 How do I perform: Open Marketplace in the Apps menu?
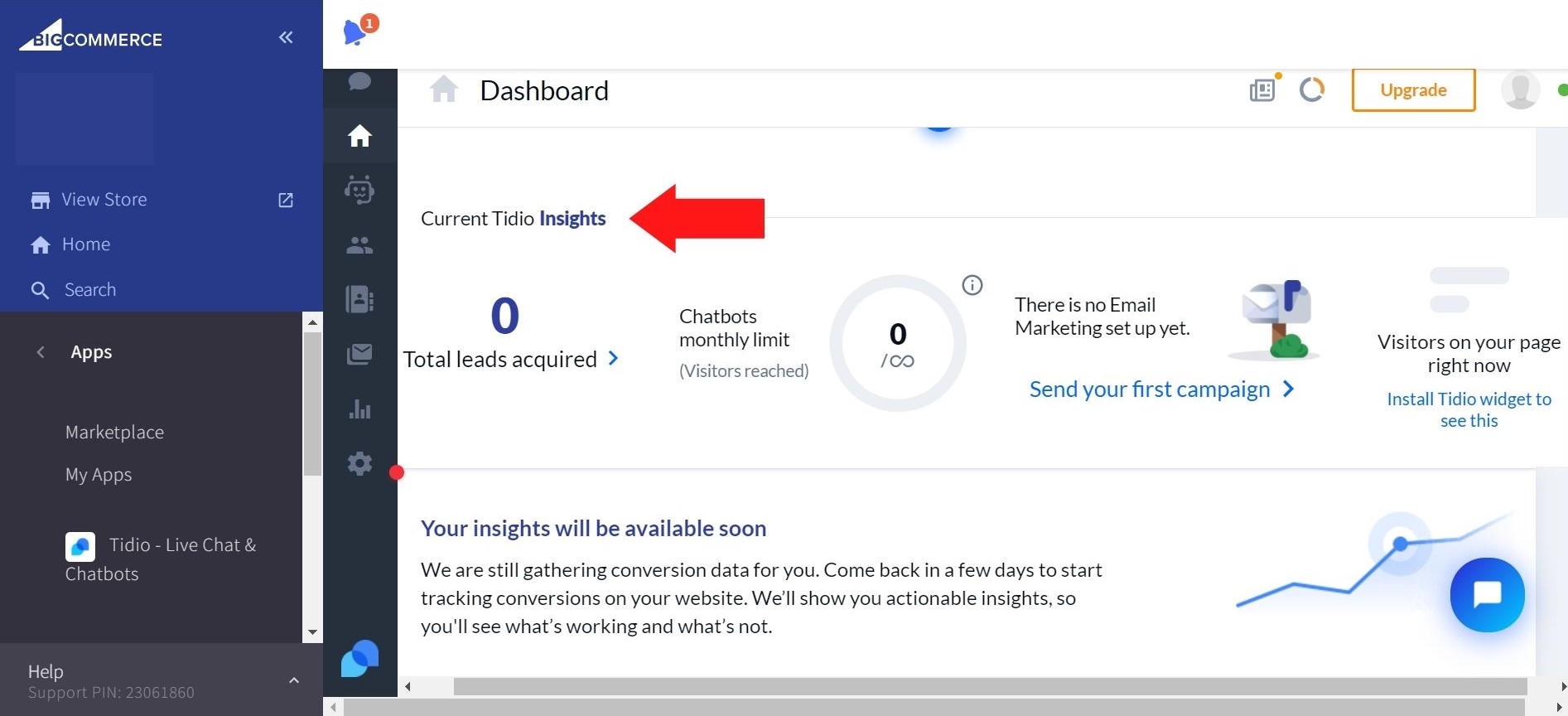click(x=114, y=433)
